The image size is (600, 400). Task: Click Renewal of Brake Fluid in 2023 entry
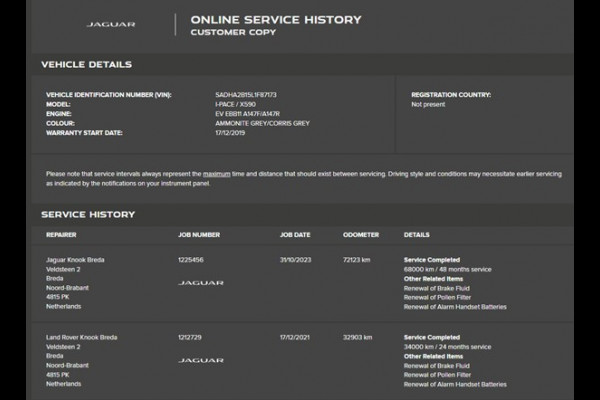[x=437, y=288]
